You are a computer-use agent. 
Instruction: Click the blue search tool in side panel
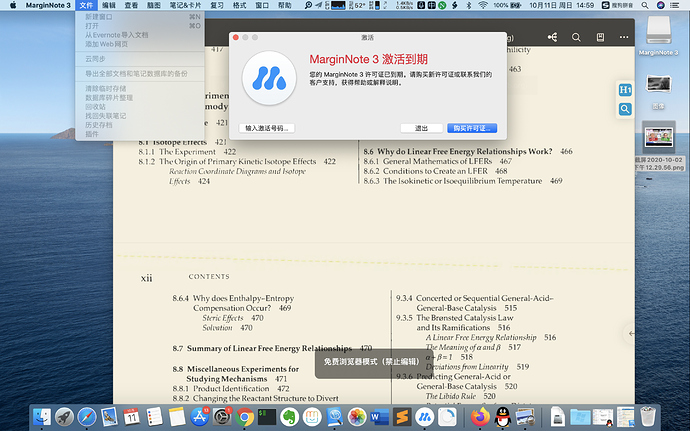(x=625, y=109)
